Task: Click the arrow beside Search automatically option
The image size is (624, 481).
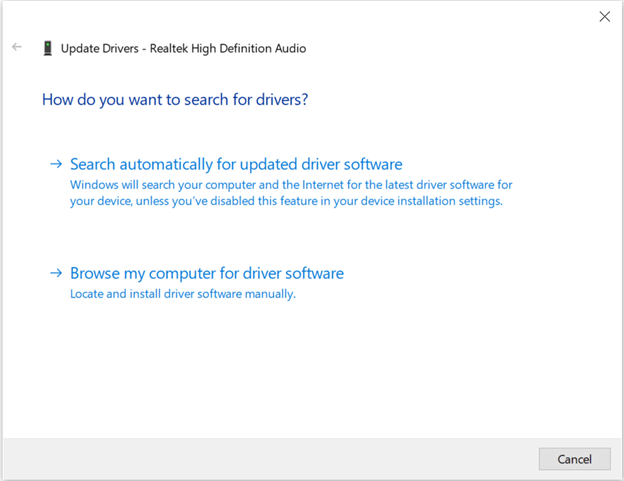Action: pos(56,164)
